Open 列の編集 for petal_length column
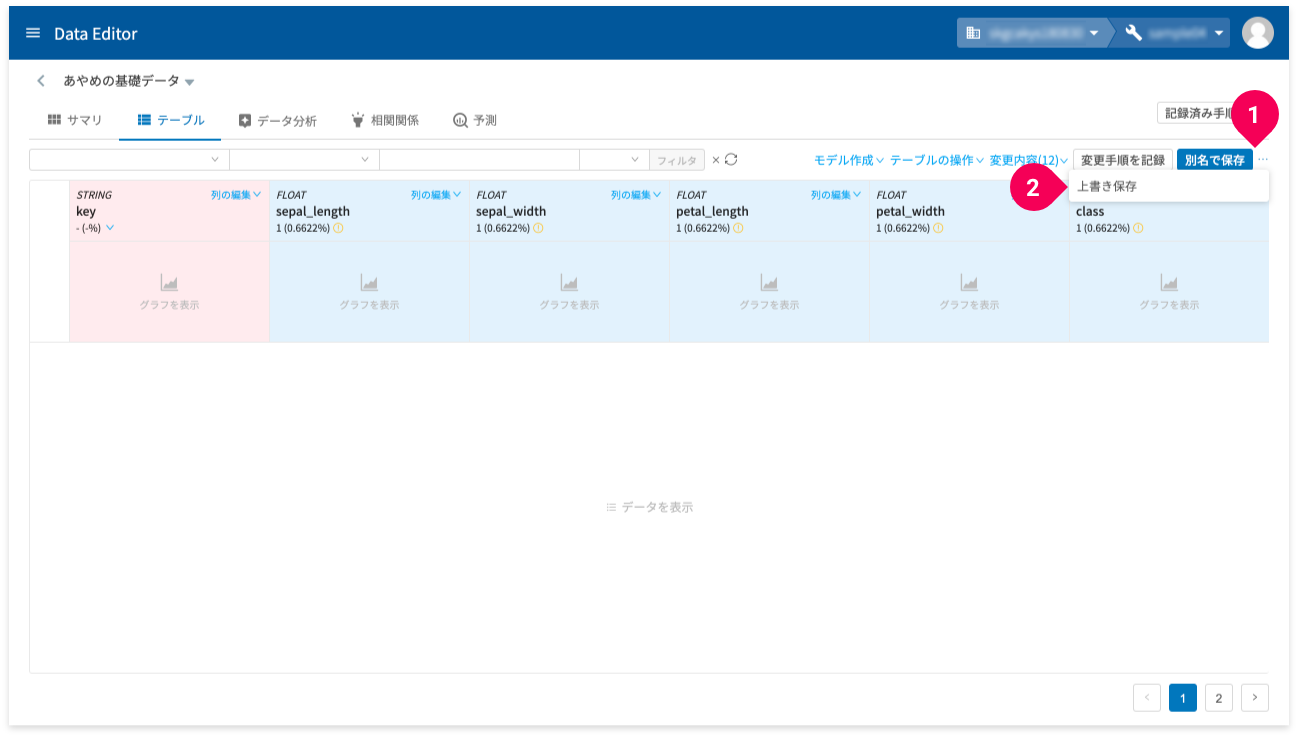 836,195
